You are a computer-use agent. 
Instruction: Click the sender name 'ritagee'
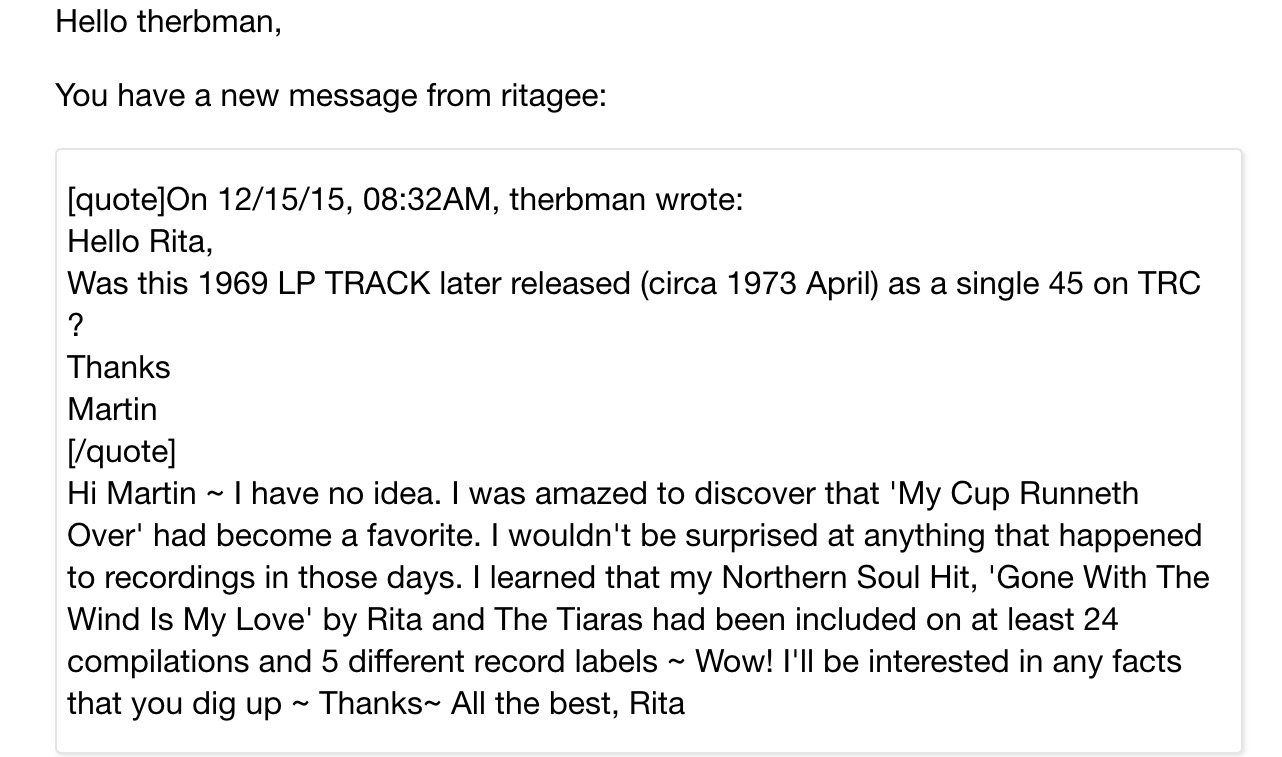point(547,96)
